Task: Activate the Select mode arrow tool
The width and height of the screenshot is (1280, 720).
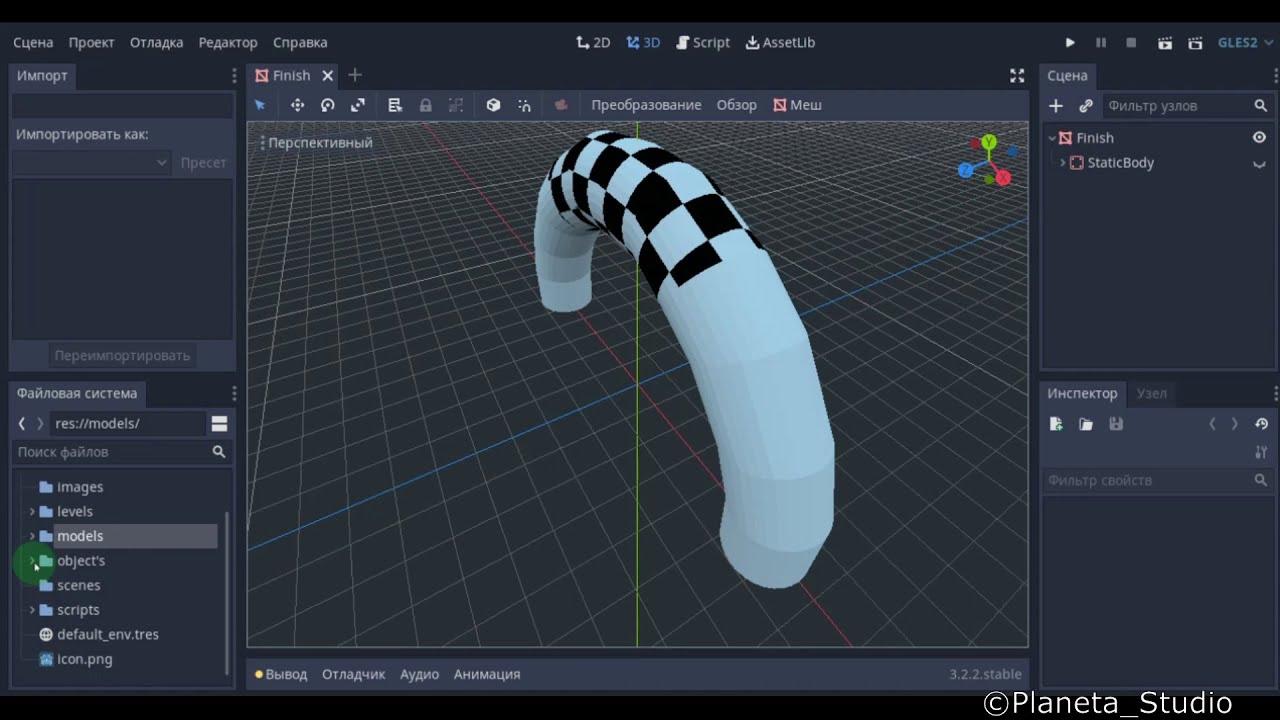Action: [x=260, y=105]
